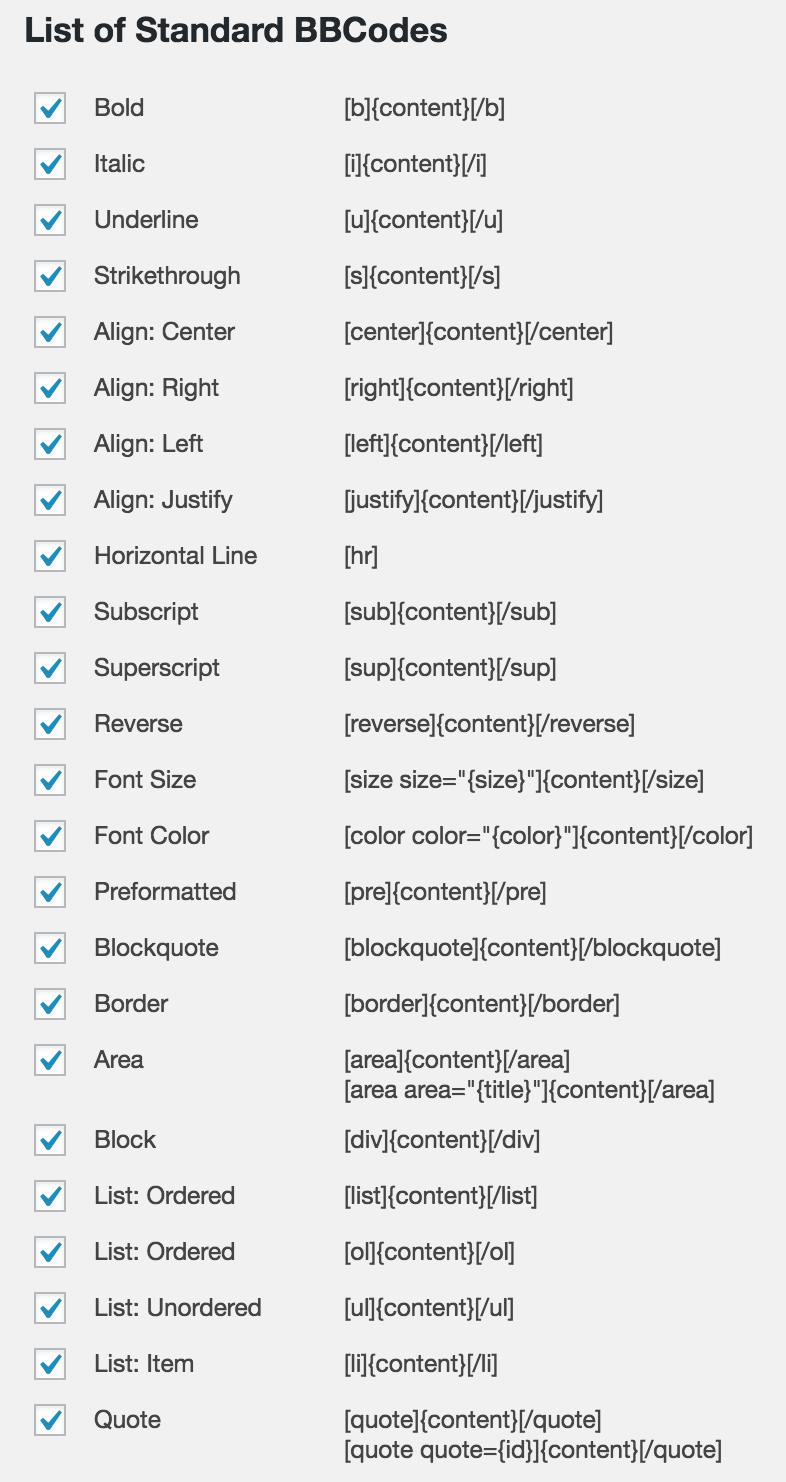786x1482 pixels.
Task: Disable the Italic BBCode option
Action: pyautogui.click(x=50, y=164)
